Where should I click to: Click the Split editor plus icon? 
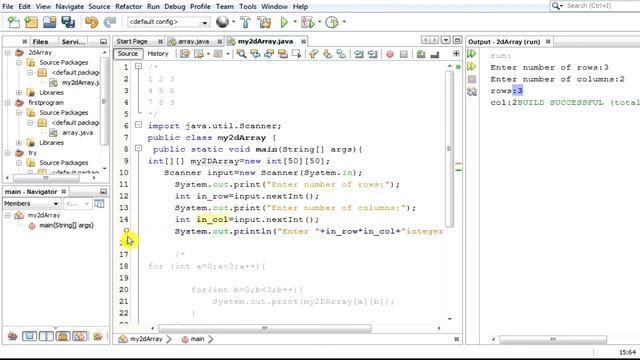click(456, 53)
